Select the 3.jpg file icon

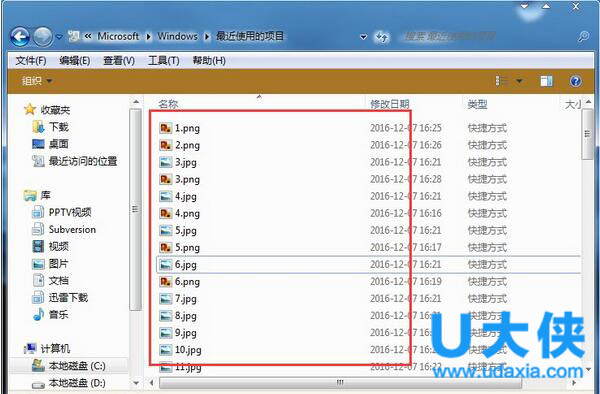(x=166, y=162)
